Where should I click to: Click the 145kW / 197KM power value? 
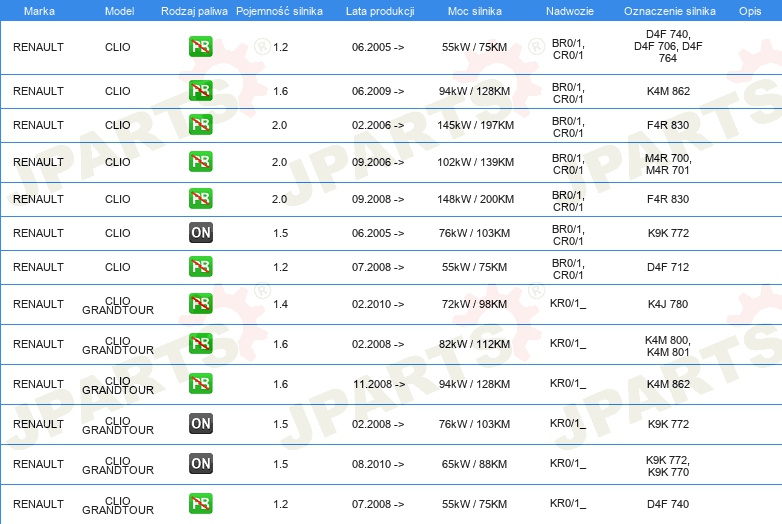(x=475, y=125)
